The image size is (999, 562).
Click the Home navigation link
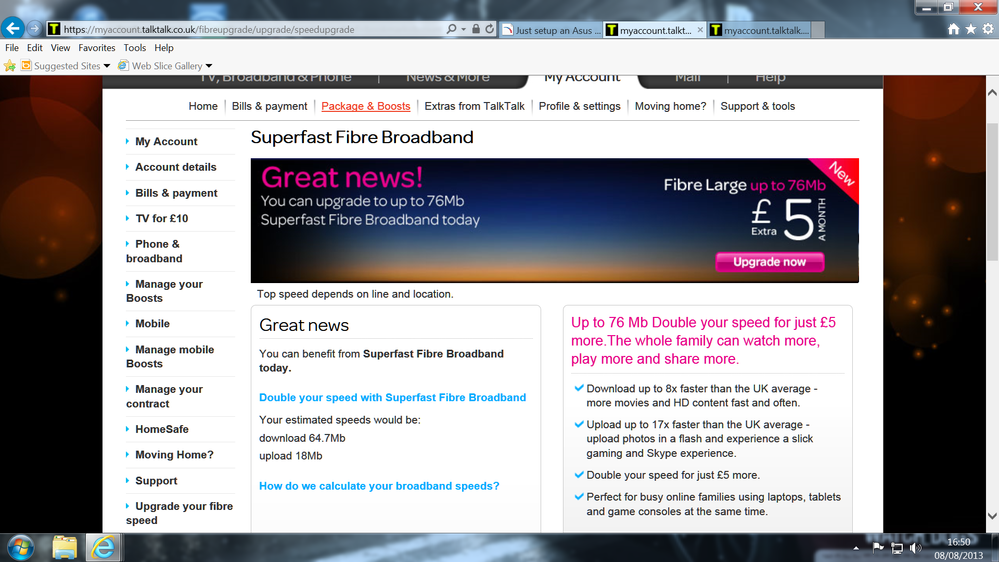(203, 106)
